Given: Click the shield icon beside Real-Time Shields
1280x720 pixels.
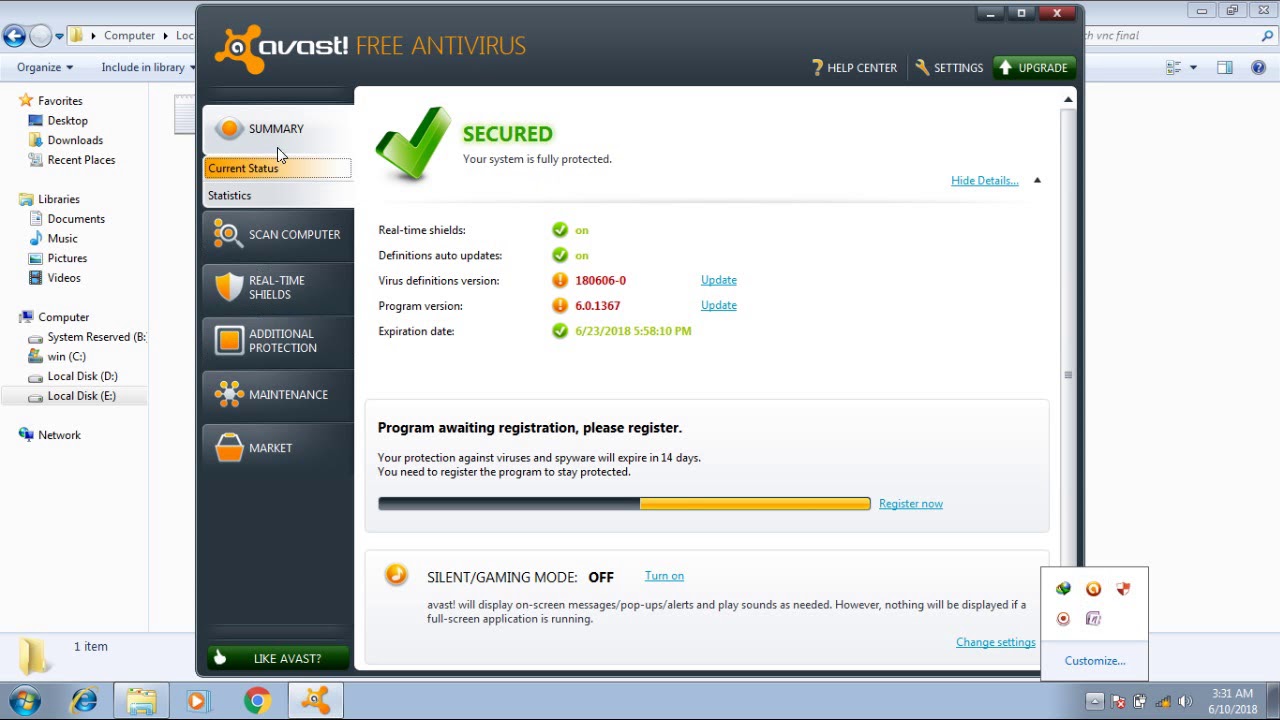Looking at the screenshot, I should tap(229, 287).
